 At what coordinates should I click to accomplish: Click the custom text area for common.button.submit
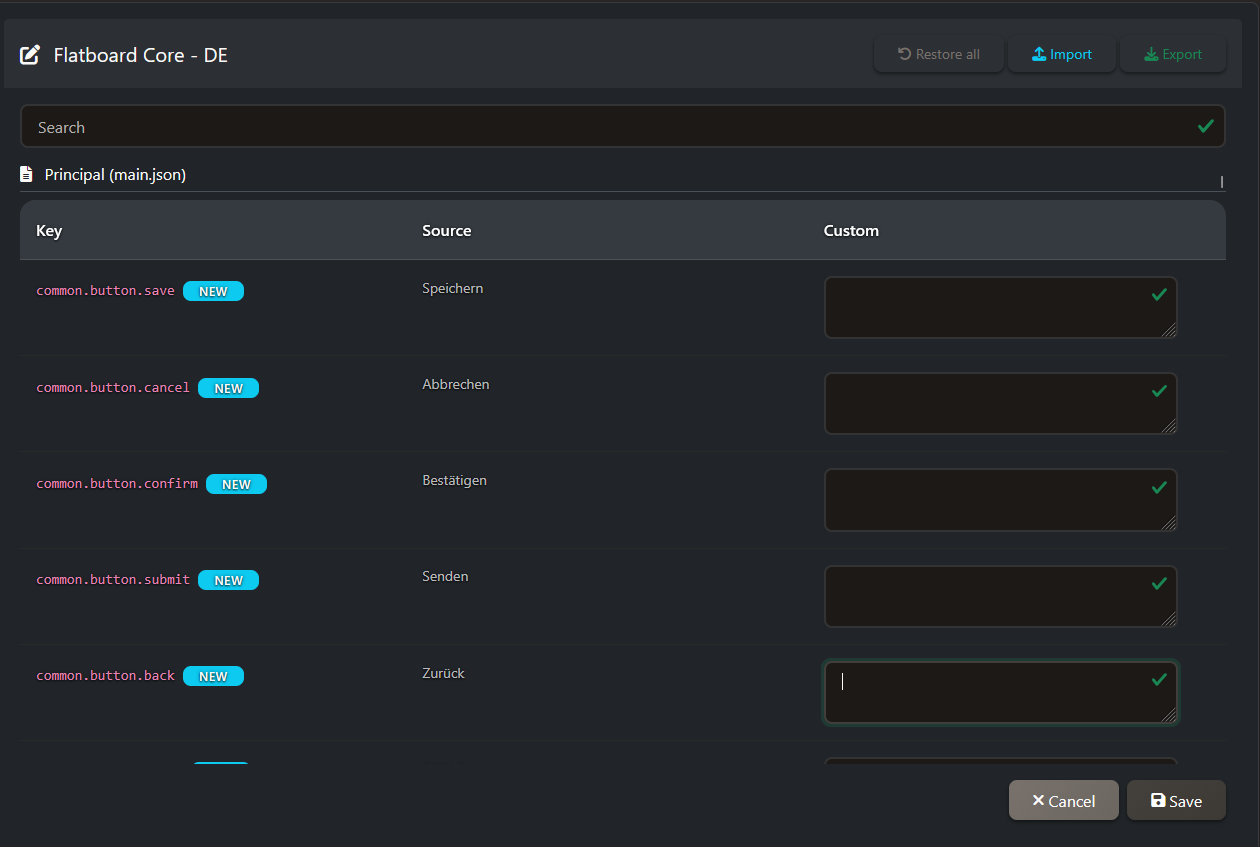pos(990,597)
